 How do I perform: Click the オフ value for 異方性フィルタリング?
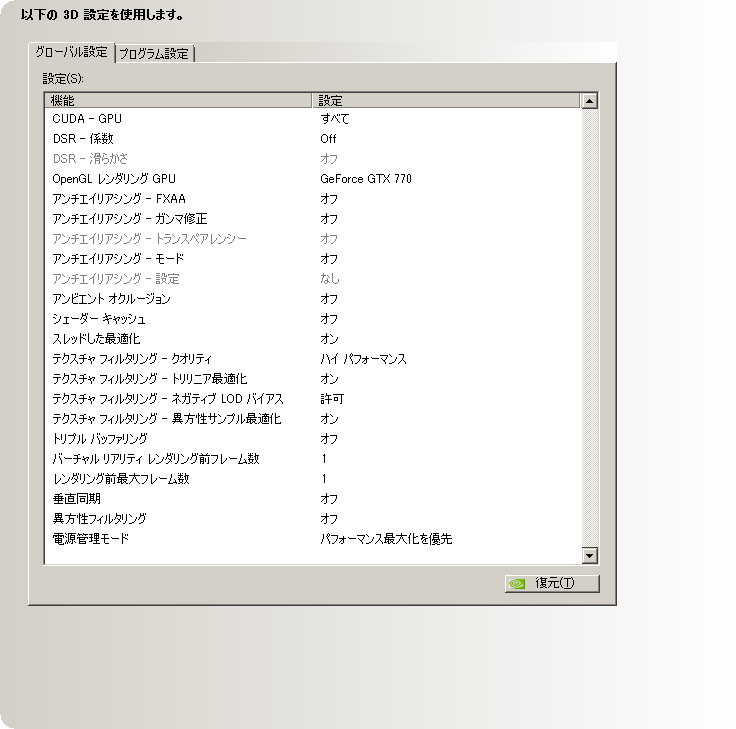(x=329, y=519)
